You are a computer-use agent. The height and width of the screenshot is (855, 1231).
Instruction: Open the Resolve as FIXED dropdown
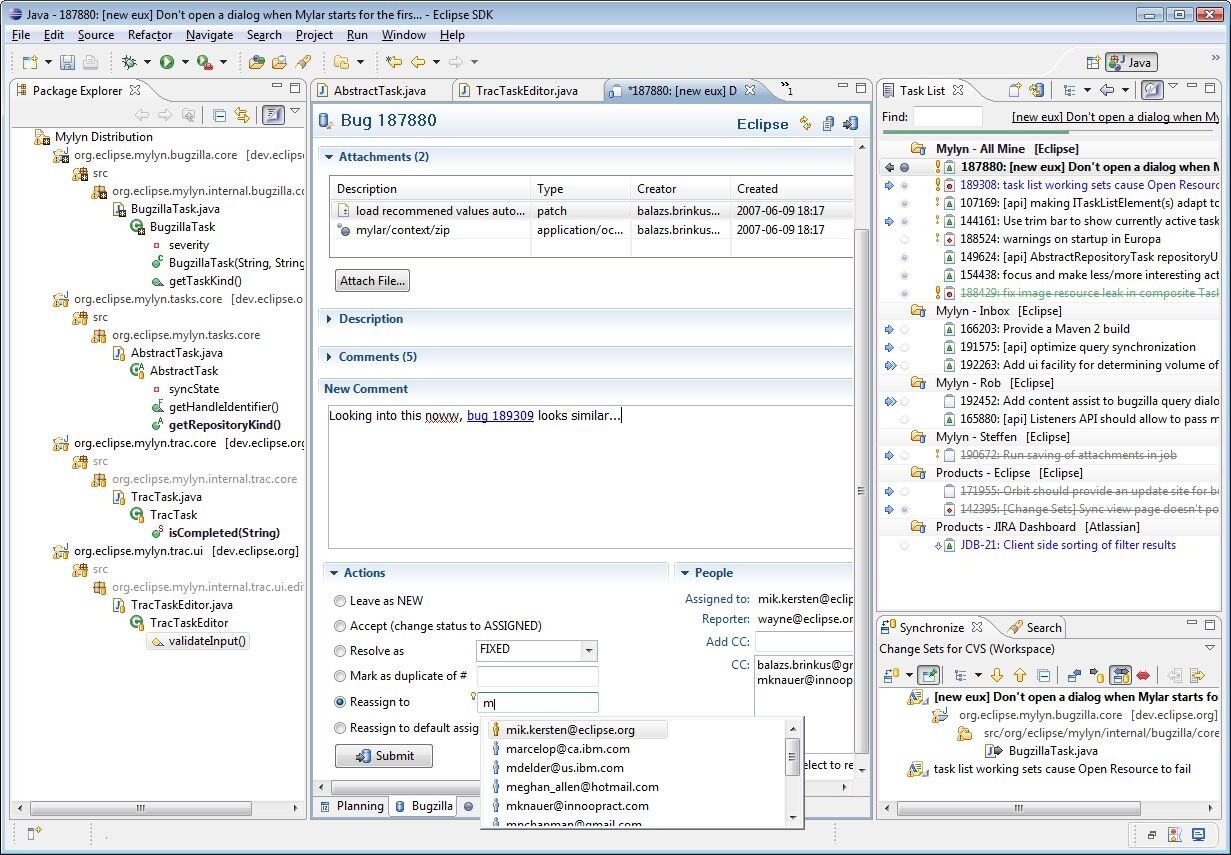tap(589, 650)
